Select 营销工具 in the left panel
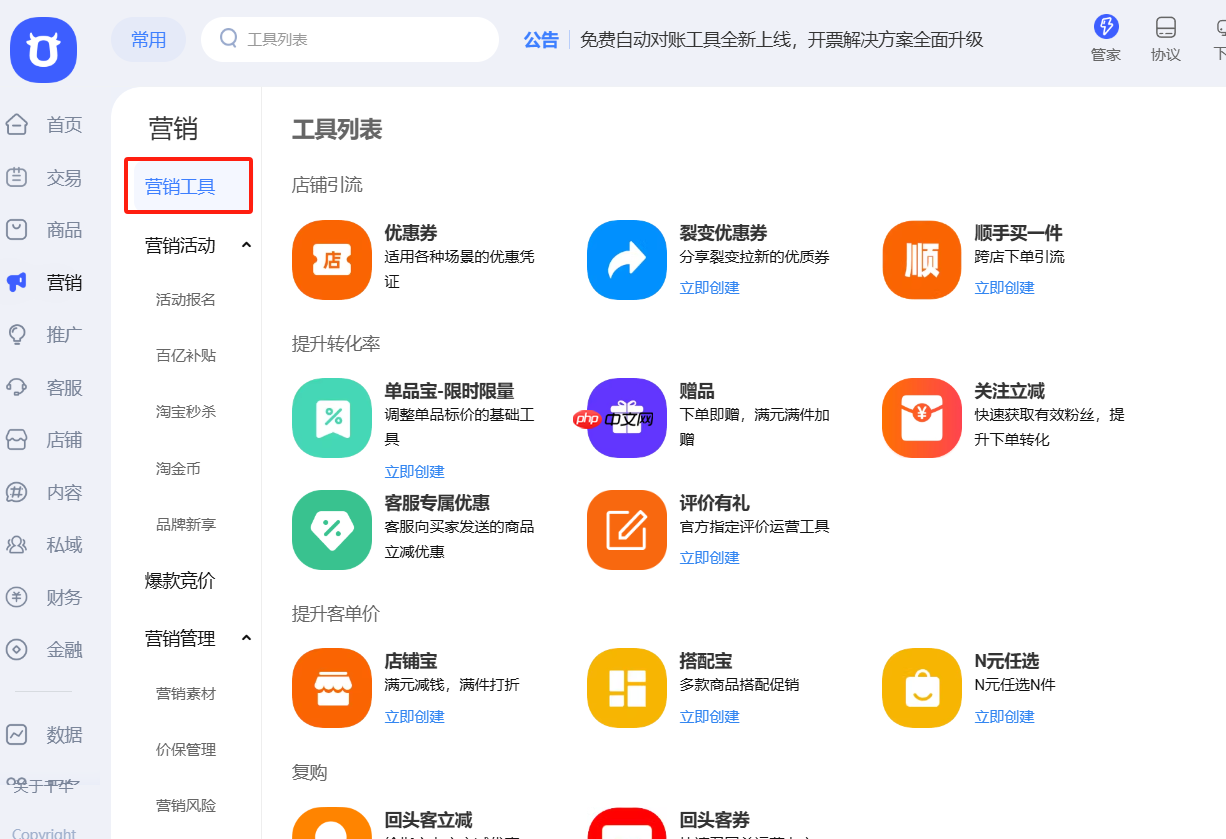The height and width of the screenshot is (839, 1226). click(x=188, y=186)
